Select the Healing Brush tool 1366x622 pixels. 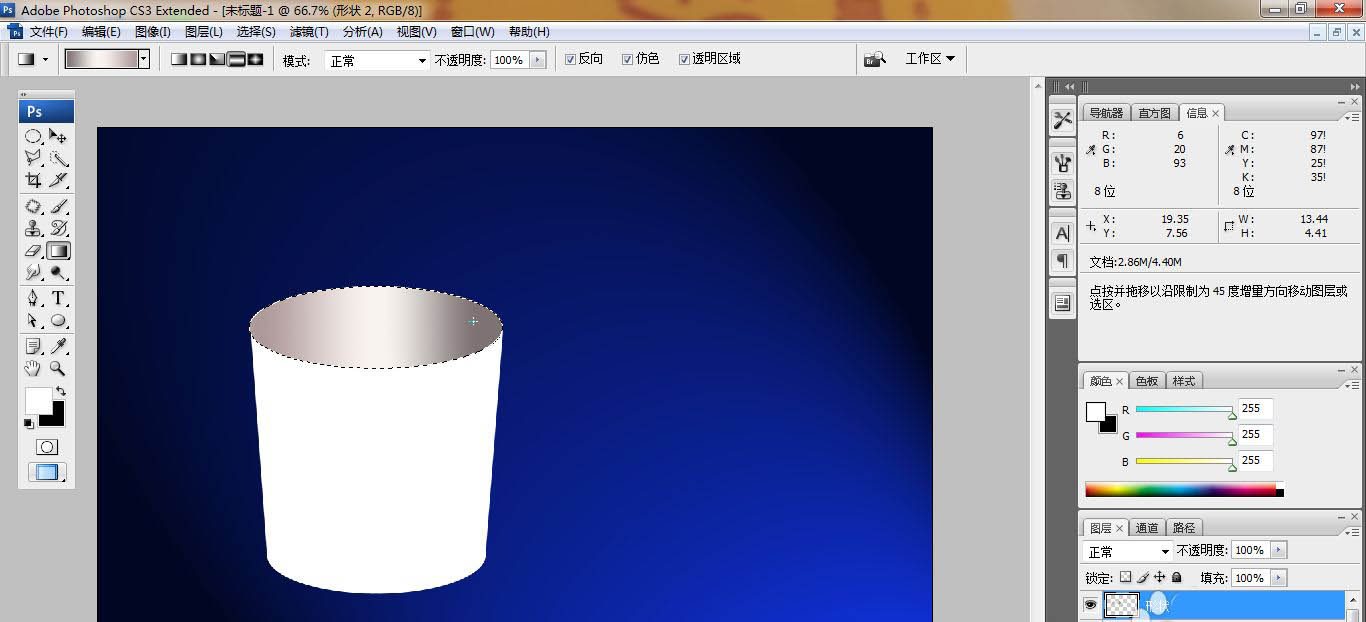pyautogui.click(x=33, y=206)
